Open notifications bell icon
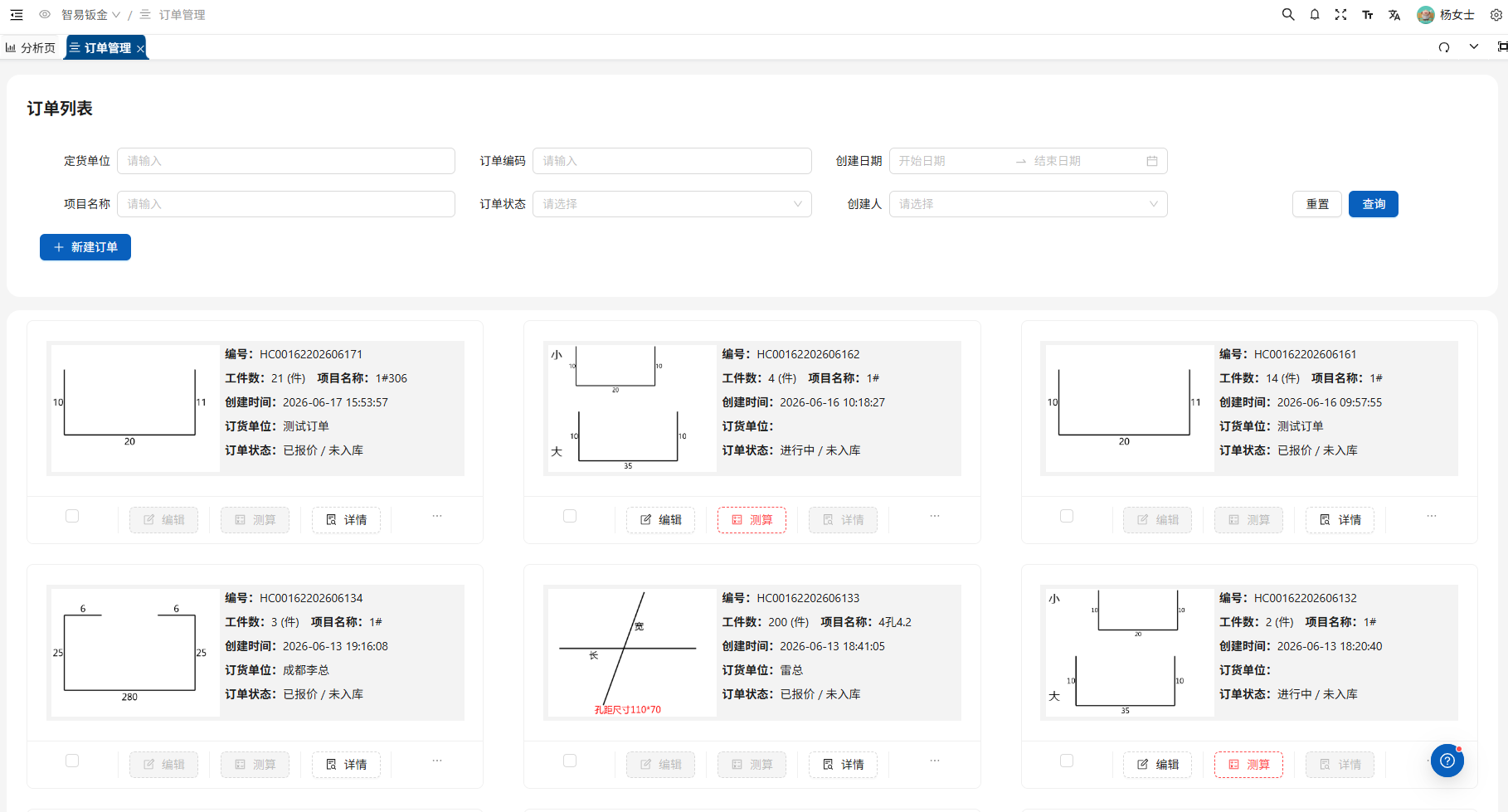The width and height of the screenshot is (1508, 812). click(1315, 15)
